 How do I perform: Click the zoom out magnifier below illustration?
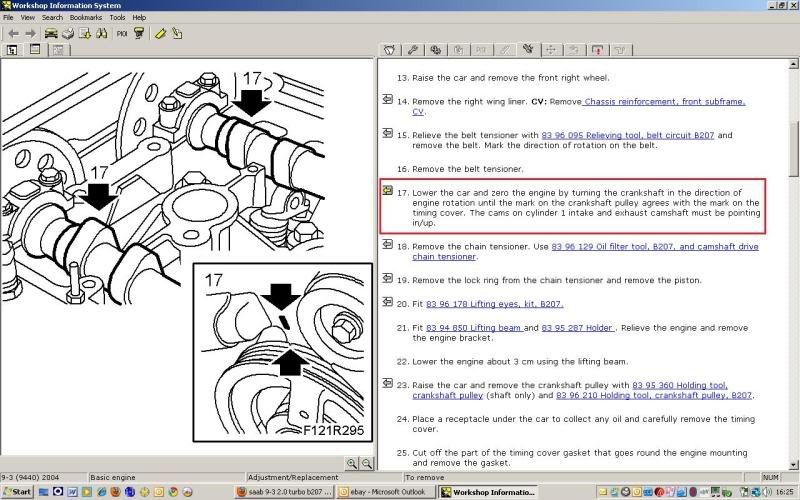367,463
